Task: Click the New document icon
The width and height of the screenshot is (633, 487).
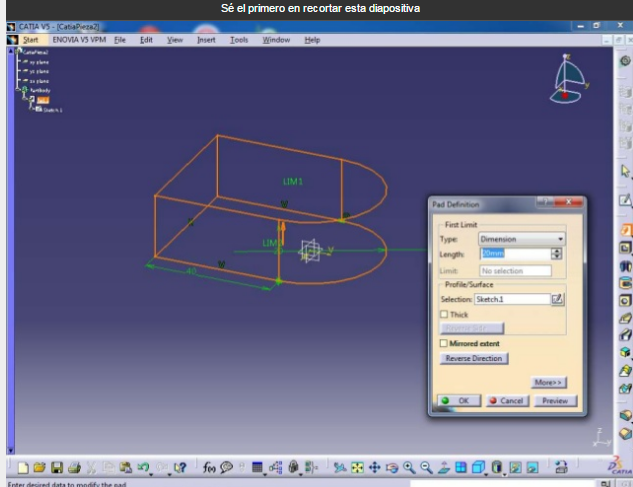Action: click(x=23, y=467)
